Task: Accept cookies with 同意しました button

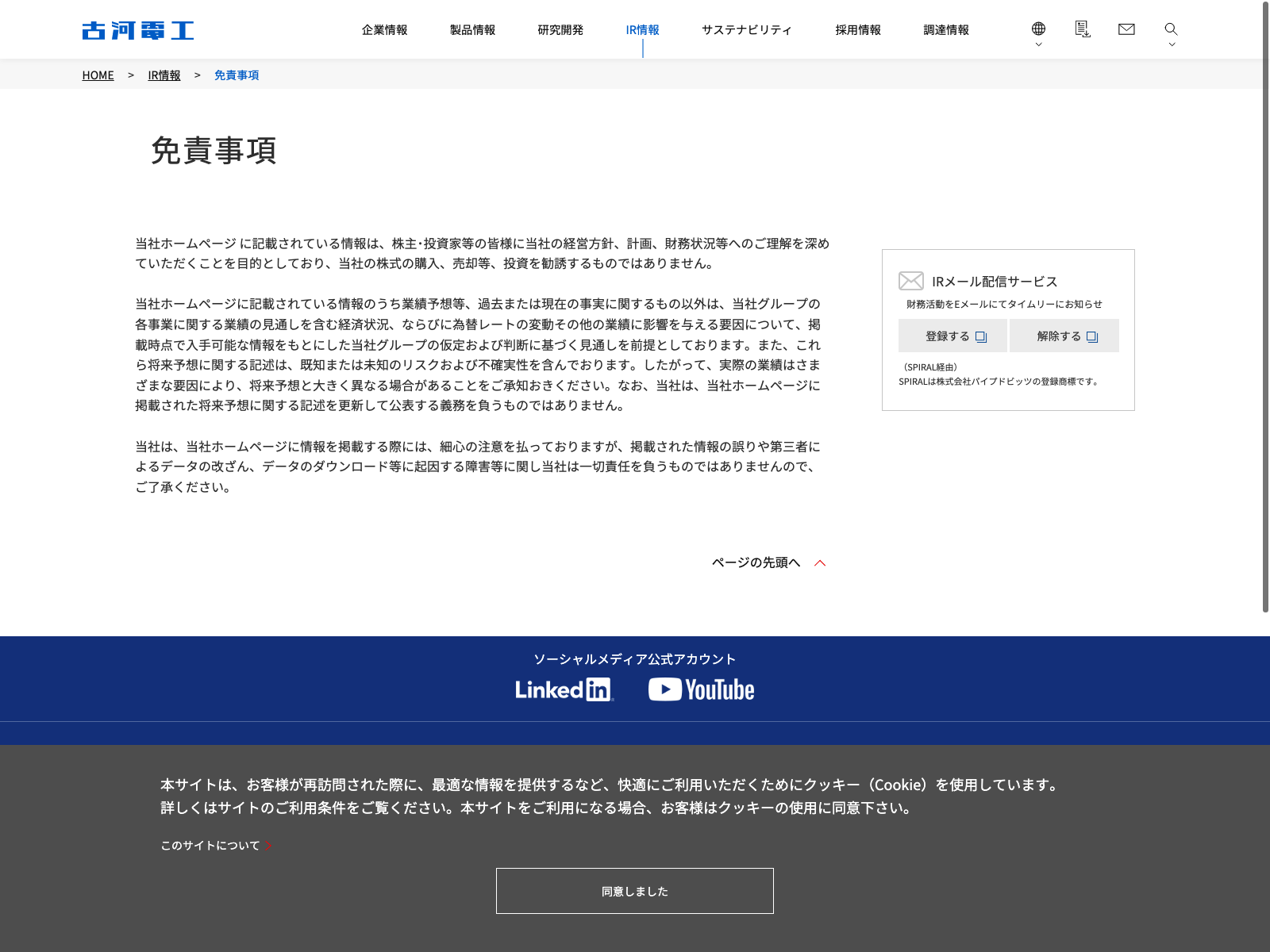Action: (x=634, y=891)
